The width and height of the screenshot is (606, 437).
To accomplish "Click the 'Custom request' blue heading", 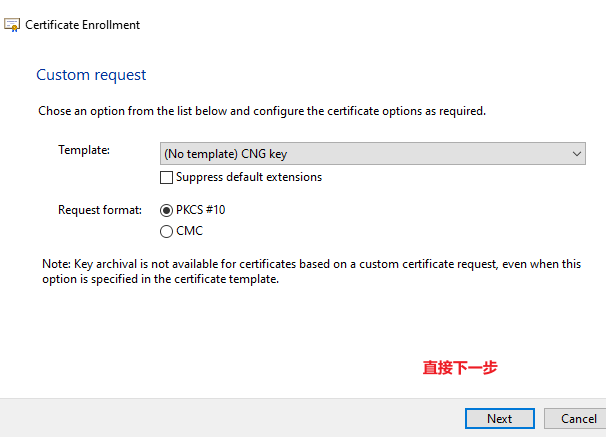I will pyautogui.click(x=91, y=75).
